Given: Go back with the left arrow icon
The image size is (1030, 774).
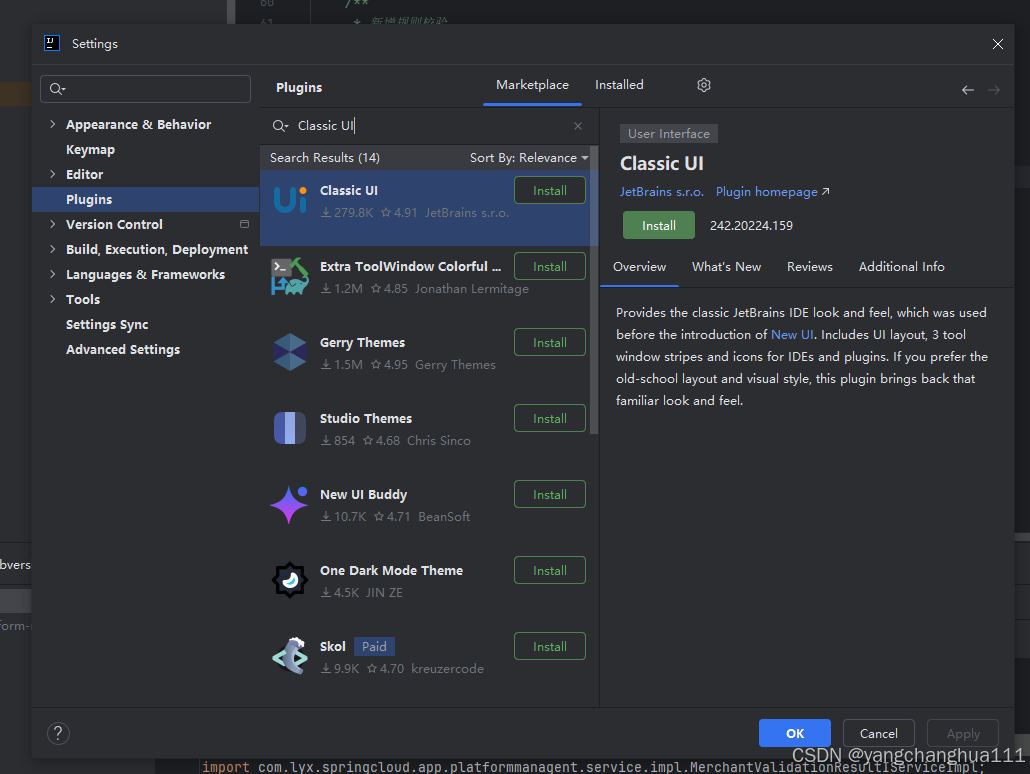Looking at the screenshot, I should 968,90.
